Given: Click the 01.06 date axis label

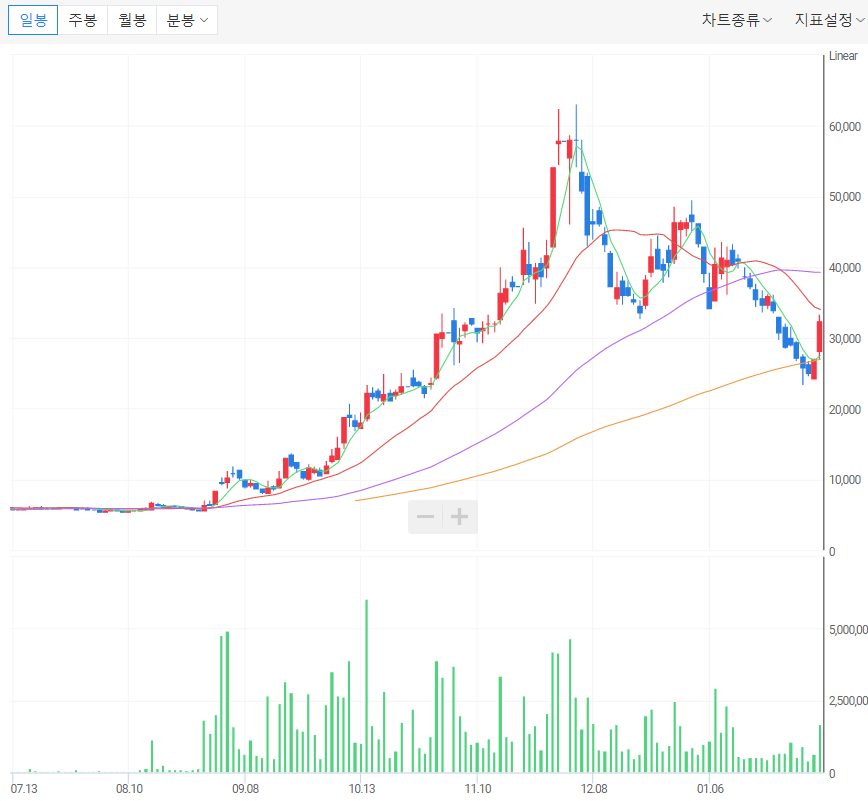Looking at the screenshot, I should 710,789.
